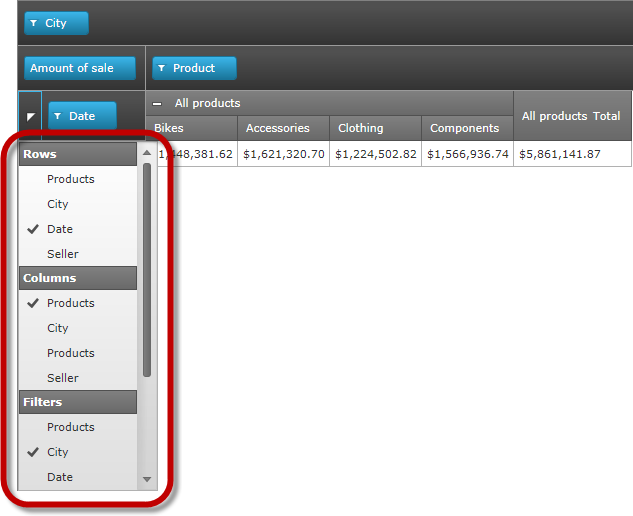Screen dimensions: 633x516
Task: Select City in the Columns section
Action: click(58, 328)
